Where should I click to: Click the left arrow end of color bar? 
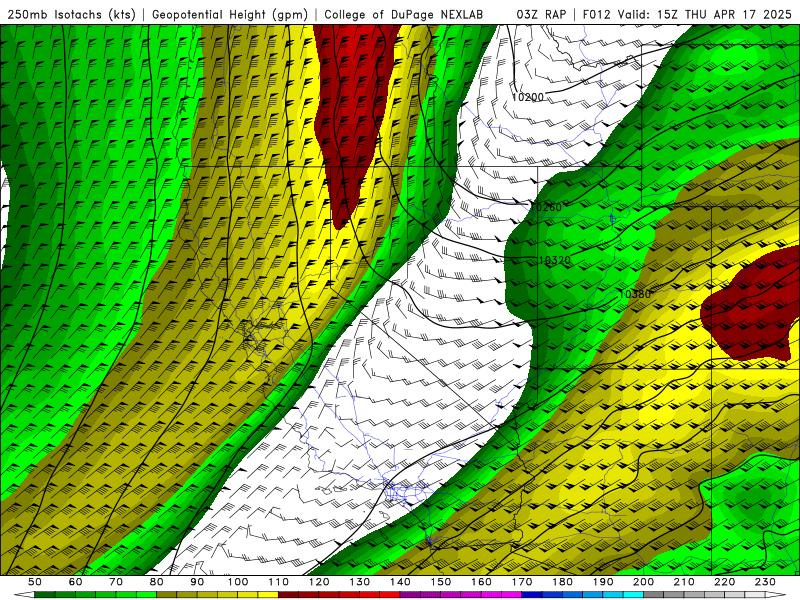pyautogui.click(x=24, y=594)
